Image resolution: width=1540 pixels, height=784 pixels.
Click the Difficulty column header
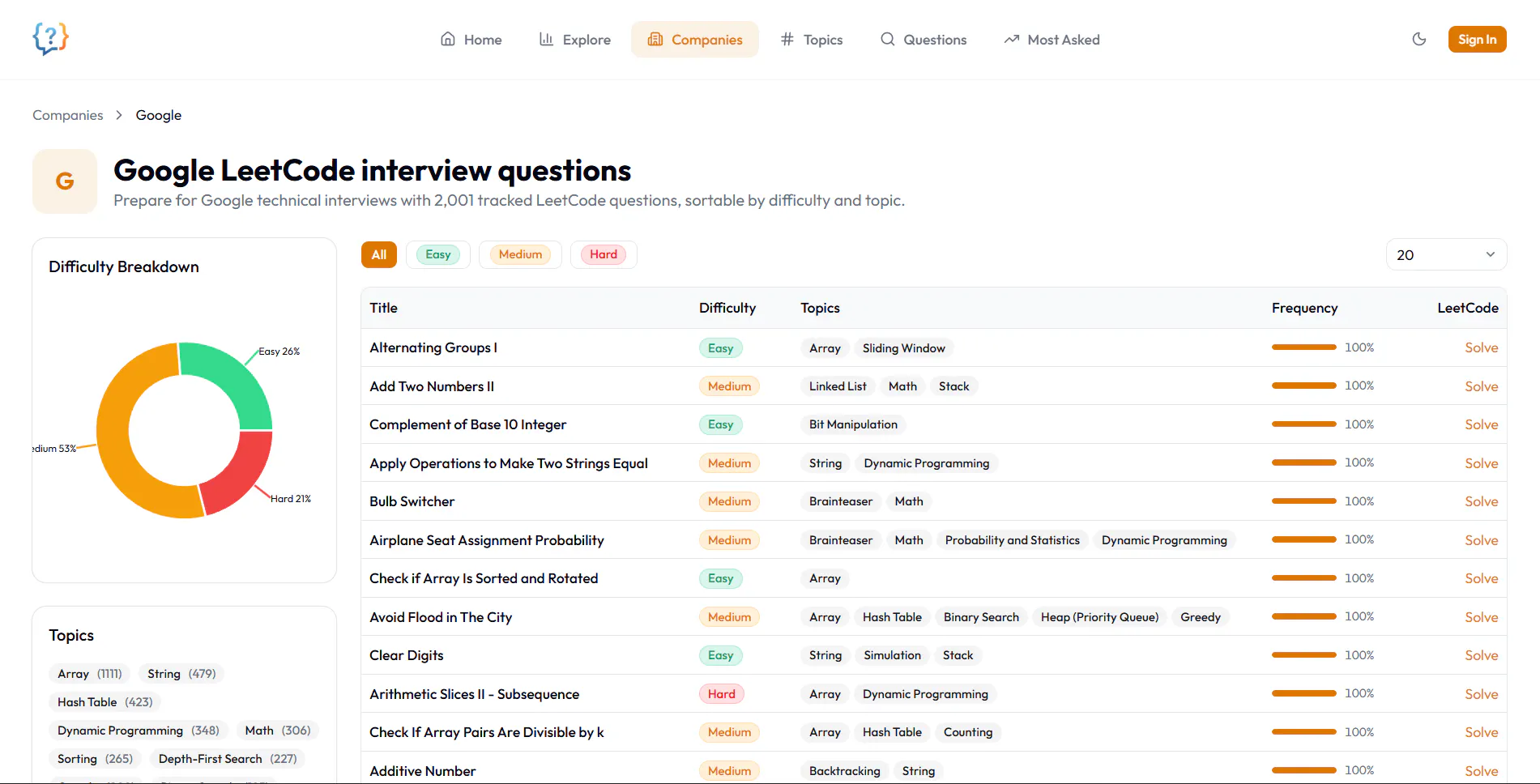(727, 308)
